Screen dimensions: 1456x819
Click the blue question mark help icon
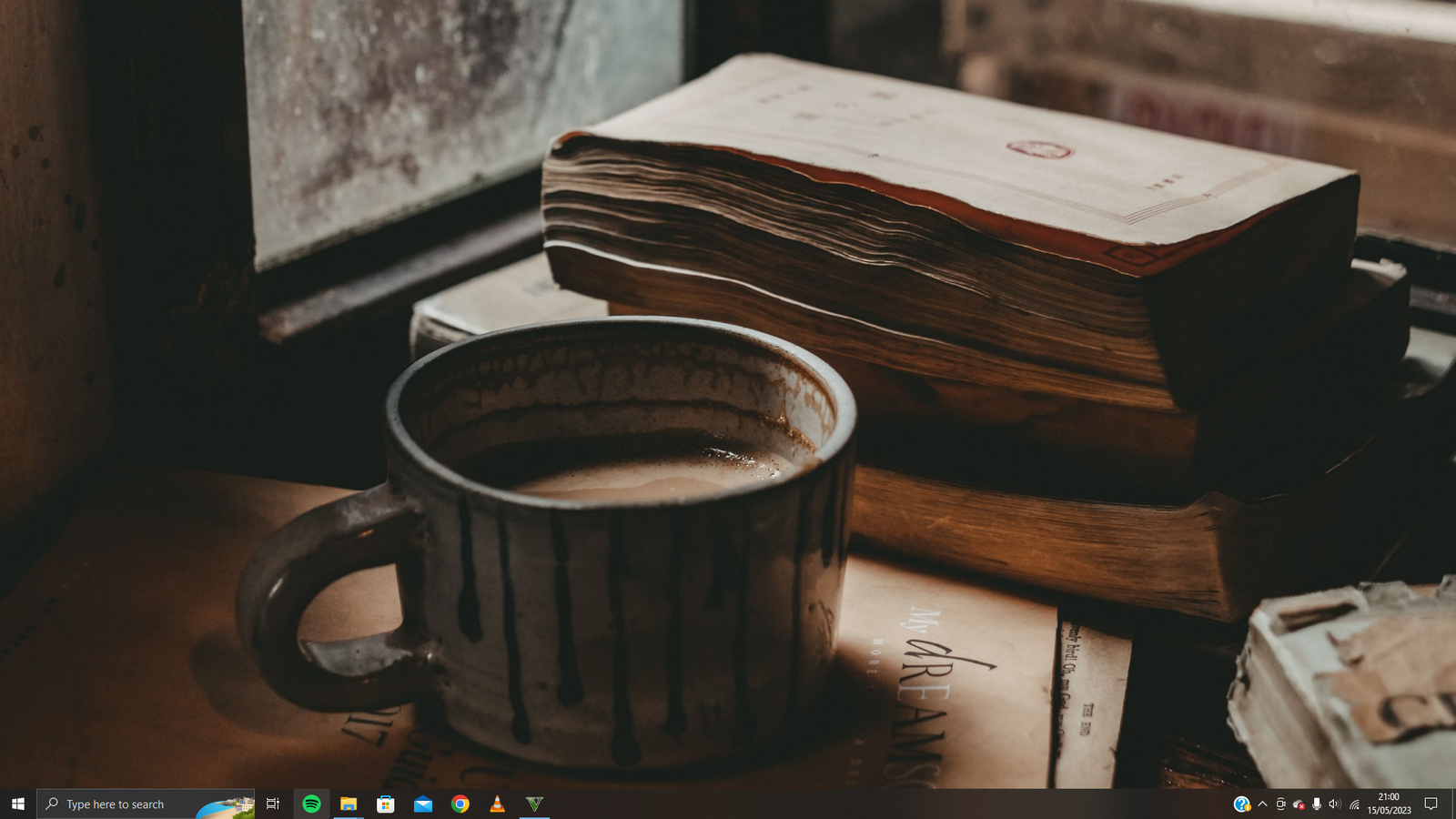tap(1241, 804)
